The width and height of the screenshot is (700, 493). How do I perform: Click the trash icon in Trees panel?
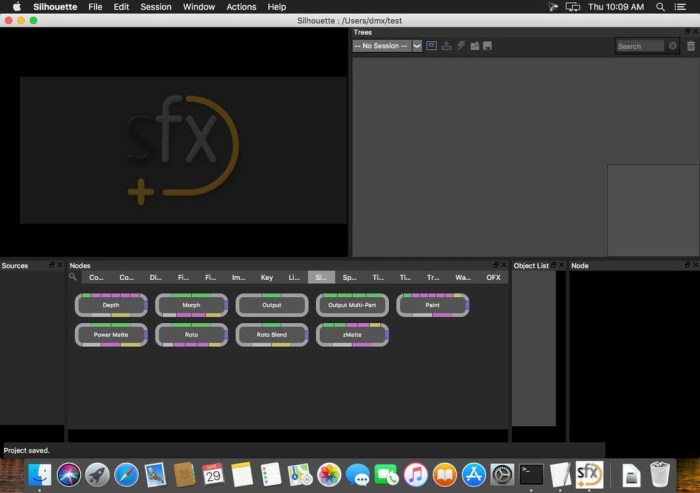click(690, 46)
